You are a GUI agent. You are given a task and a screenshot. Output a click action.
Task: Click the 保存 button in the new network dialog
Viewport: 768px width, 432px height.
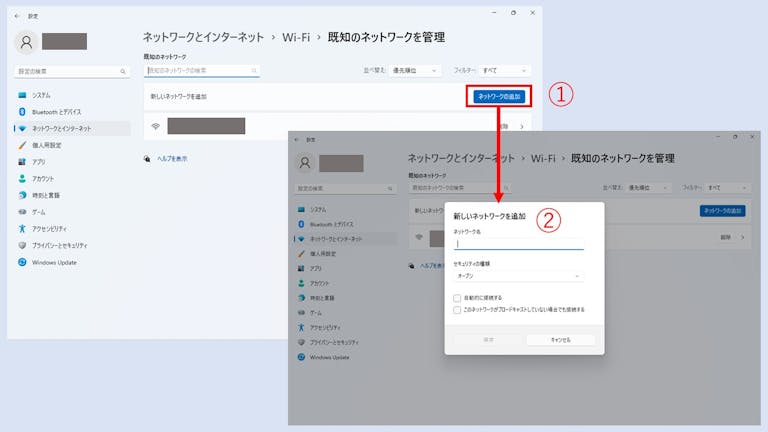(x=488, y=340)
